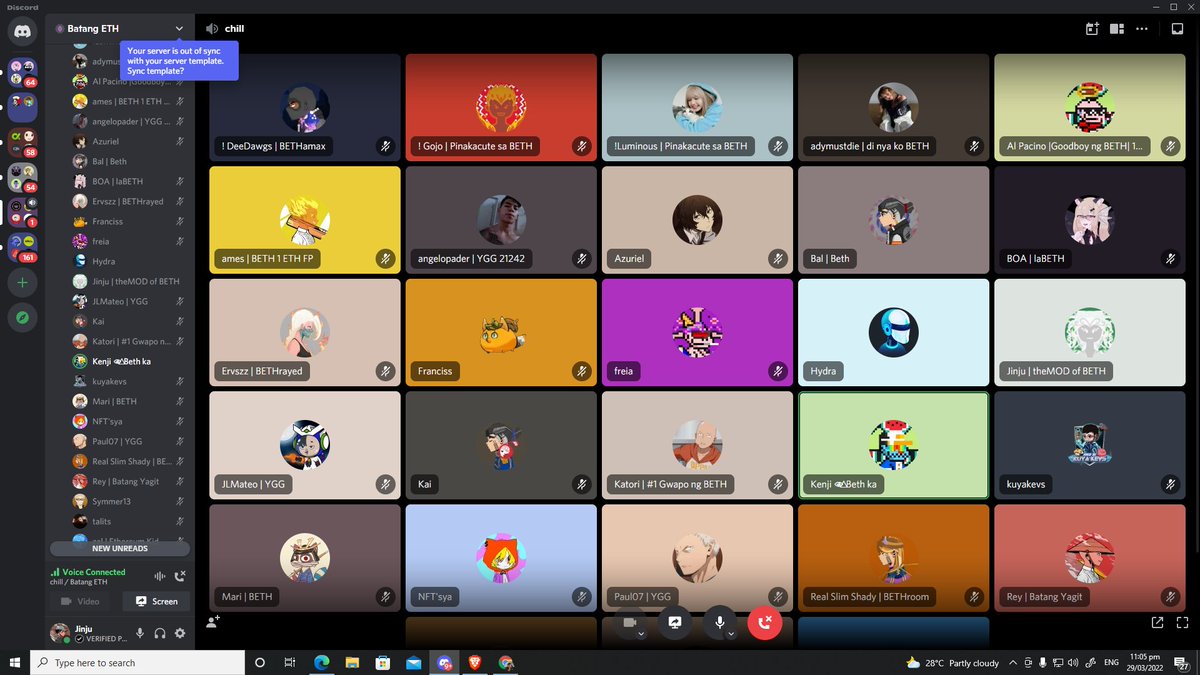Click the Screen button in the voice panel
The width and height of the screenshot is (1200, 675).
tap(156, 601)
